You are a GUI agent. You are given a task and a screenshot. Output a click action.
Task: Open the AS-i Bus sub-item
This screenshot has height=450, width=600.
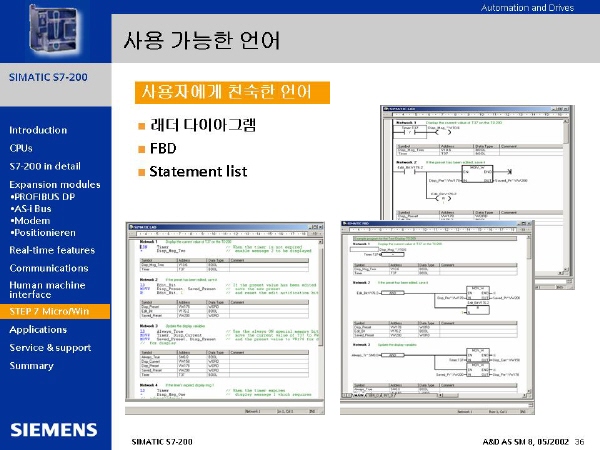pyautogui.click(x=31, y=209)
